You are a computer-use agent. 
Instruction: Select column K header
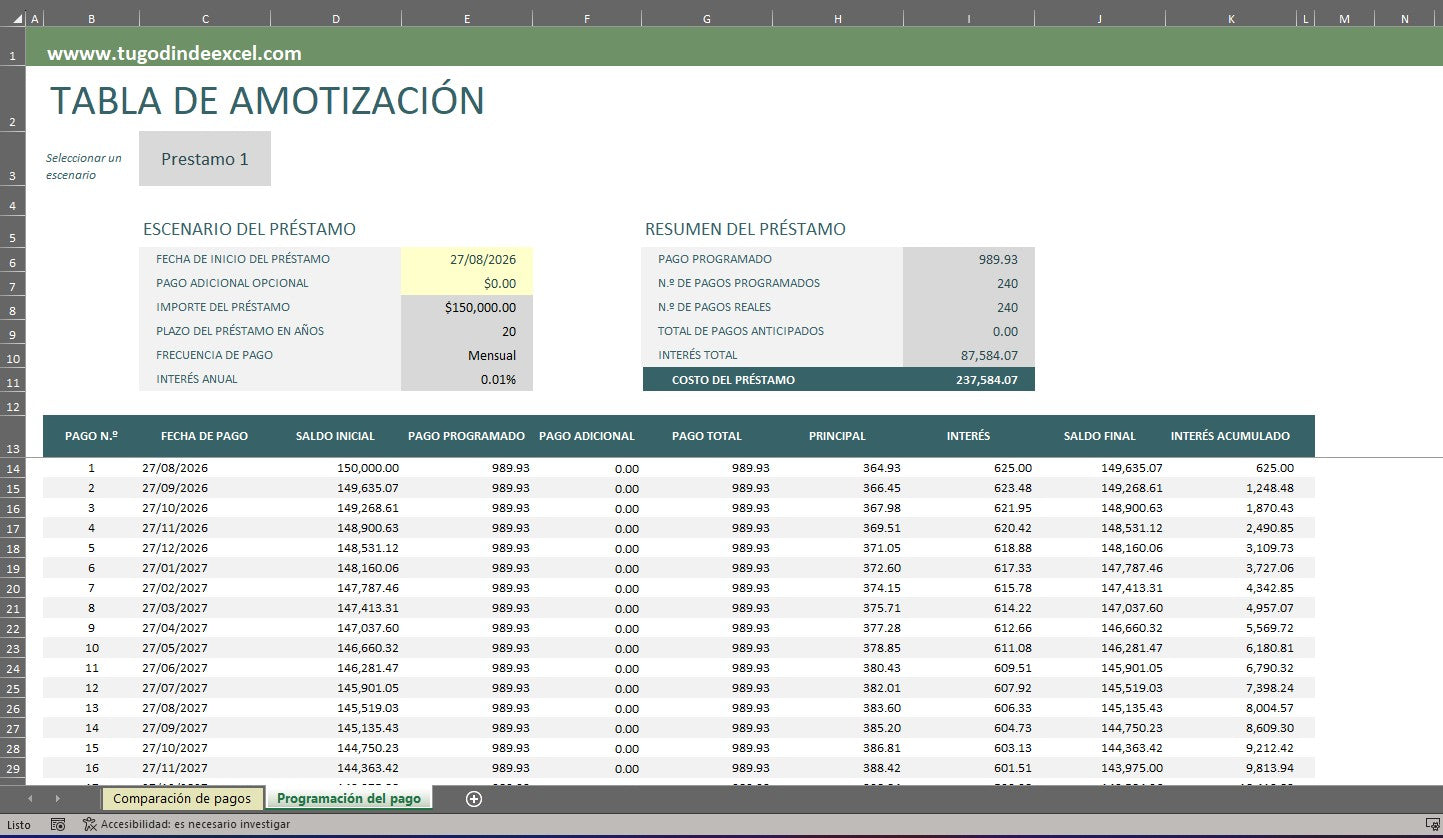1231,18
